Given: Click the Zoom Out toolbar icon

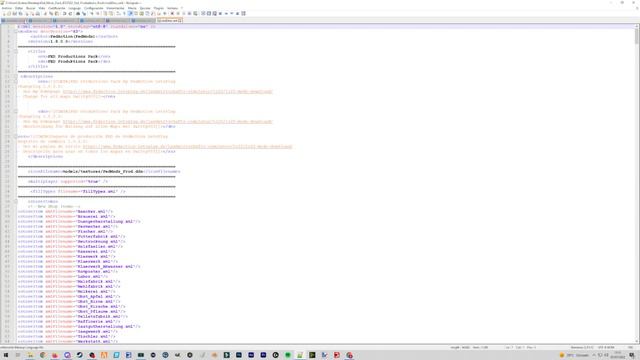Looking at the screenshot, I should pyautogui.click(x=98, y=13).
